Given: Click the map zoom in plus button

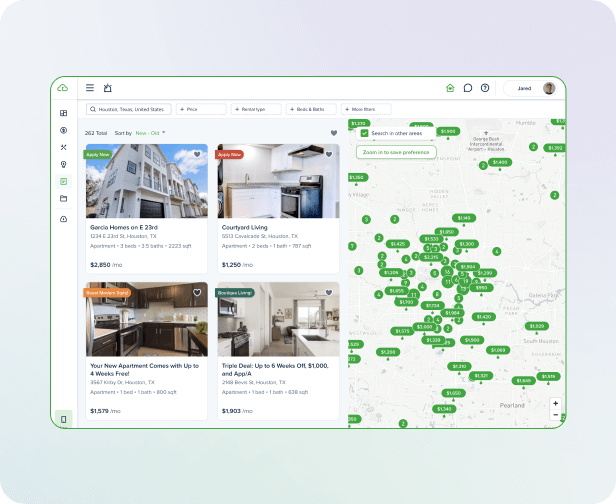Looking at the screenshot, I should coord(556,403).
